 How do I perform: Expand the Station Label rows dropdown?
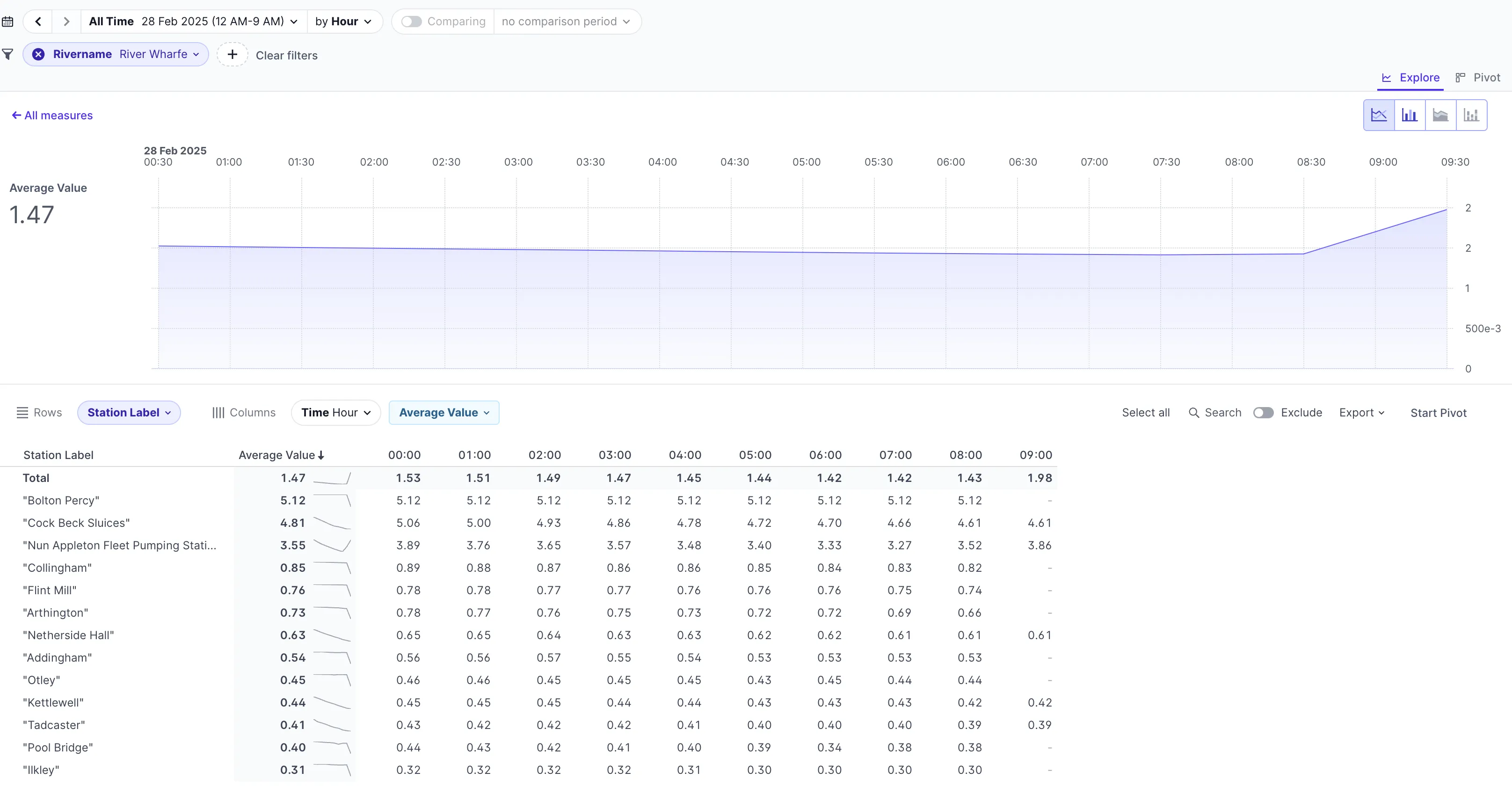click(x=129, y=413)
